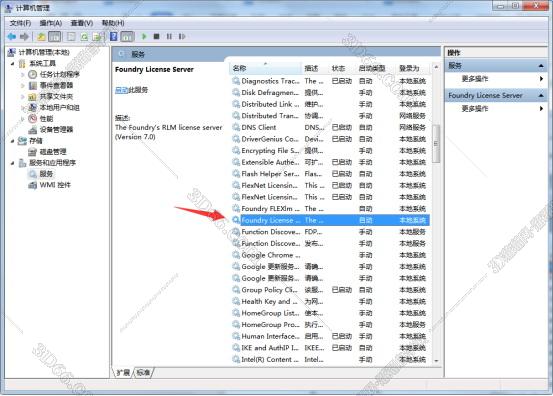Select the 磁盘管理 tree node

53,152
